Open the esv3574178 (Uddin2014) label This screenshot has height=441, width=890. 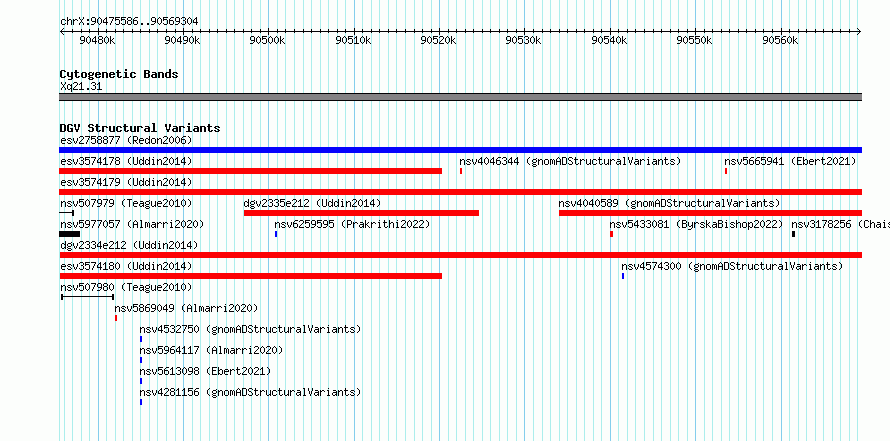point(126,161)
